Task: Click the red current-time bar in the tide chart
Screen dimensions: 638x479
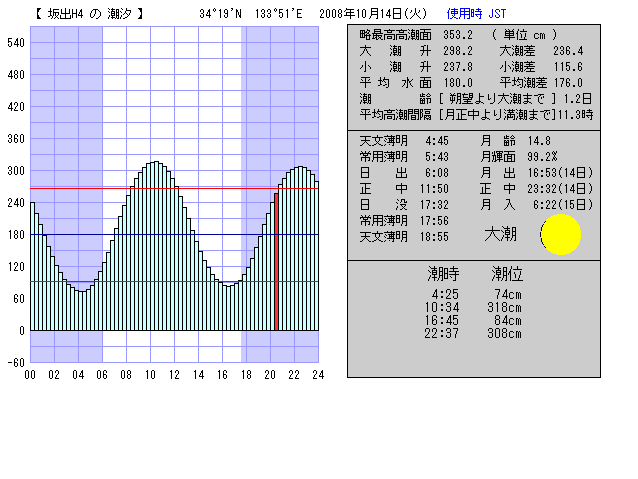Action: click(276, 262)
